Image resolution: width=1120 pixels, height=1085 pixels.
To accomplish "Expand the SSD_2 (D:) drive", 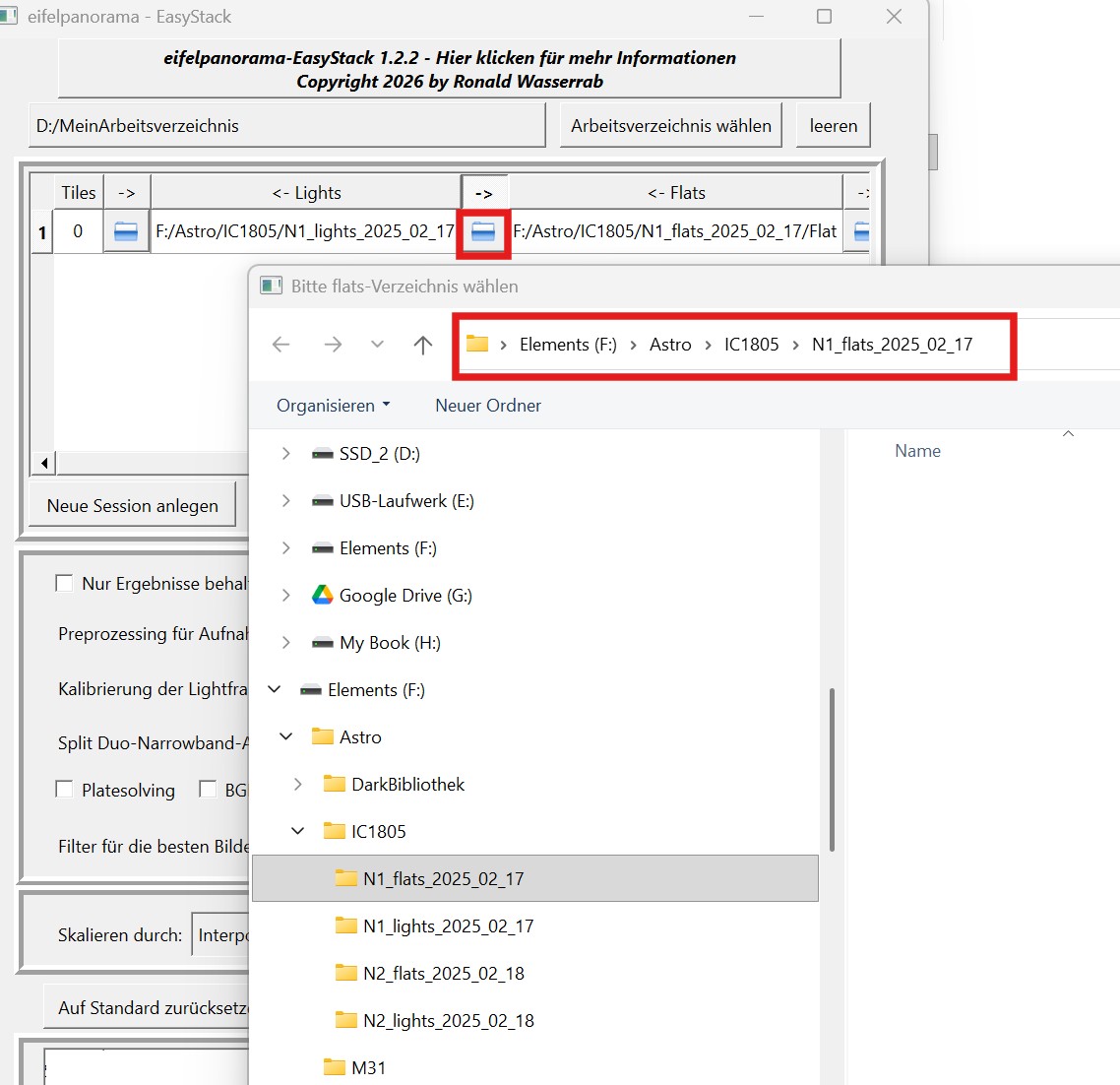I will click(286, 454).
